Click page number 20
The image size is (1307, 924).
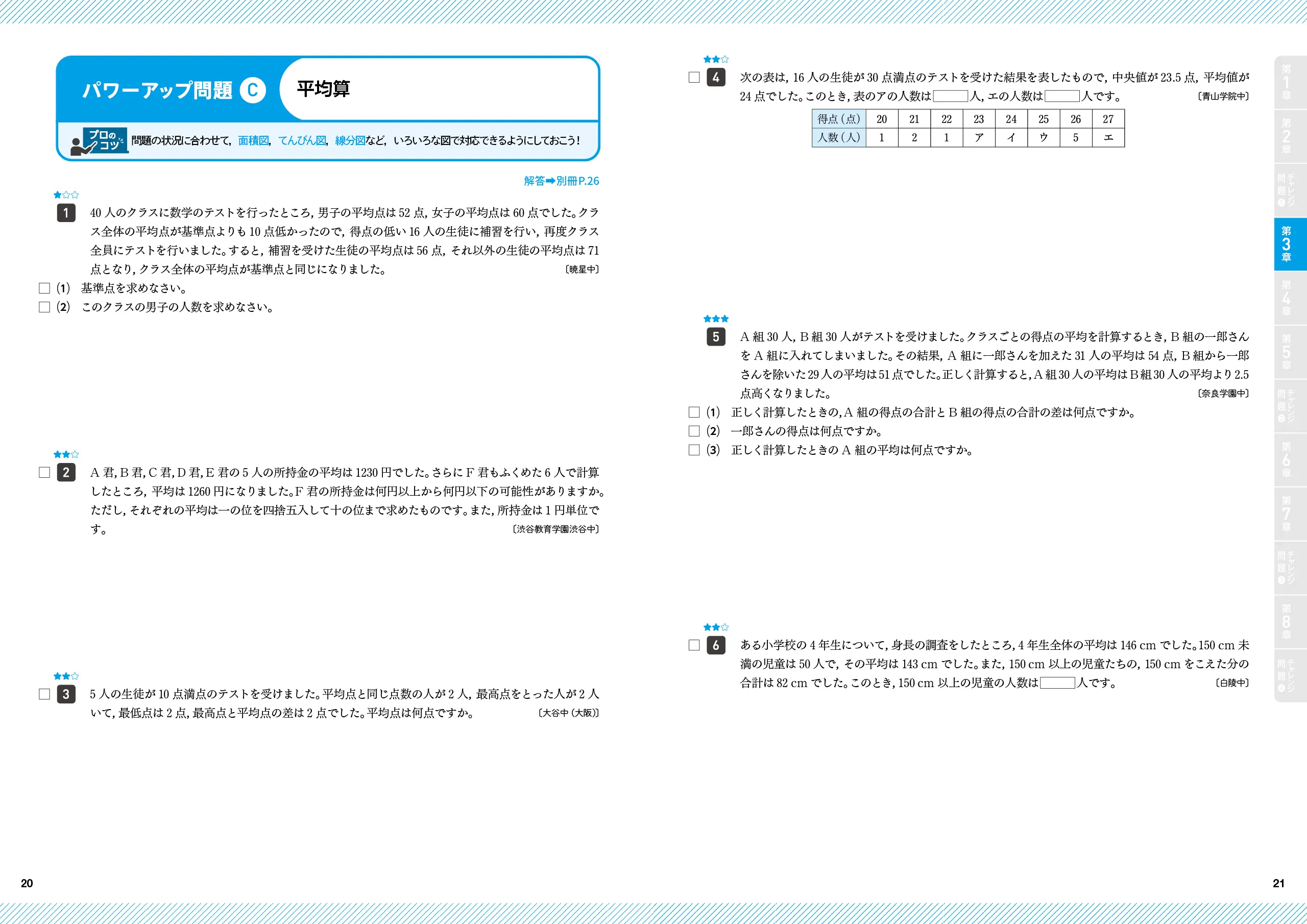(27, 883)
